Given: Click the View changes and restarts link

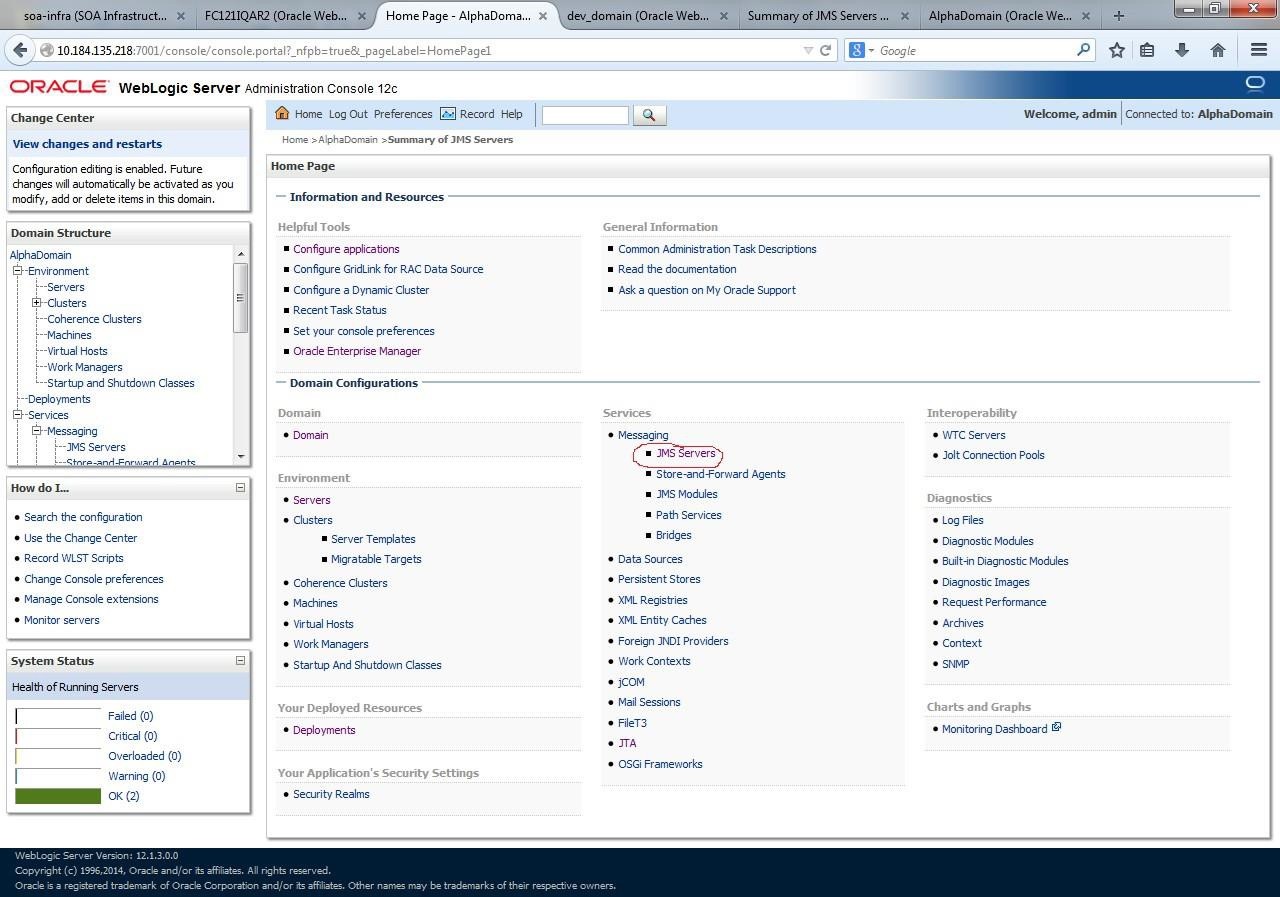Looking at the screenshot, I should click(87, 144).
